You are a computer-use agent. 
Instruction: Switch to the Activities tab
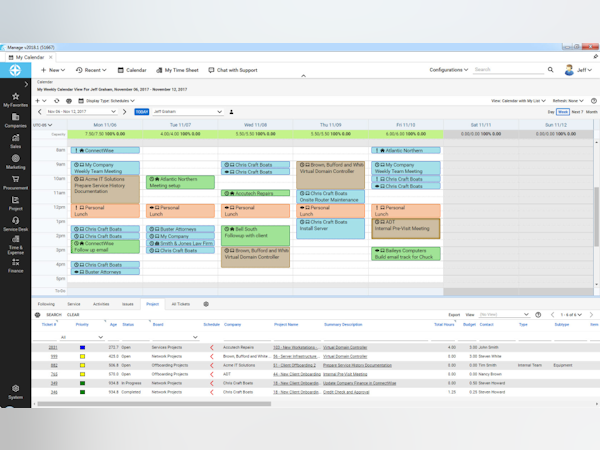click(101, 304)
